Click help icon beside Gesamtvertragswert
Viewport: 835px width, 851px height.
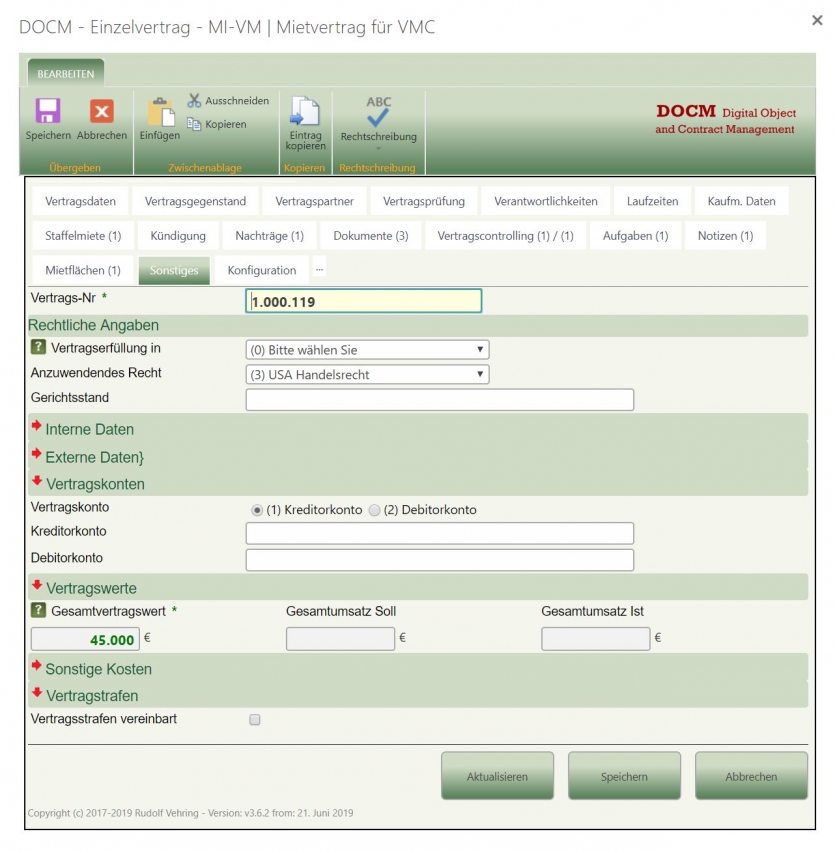pos(38,611)
